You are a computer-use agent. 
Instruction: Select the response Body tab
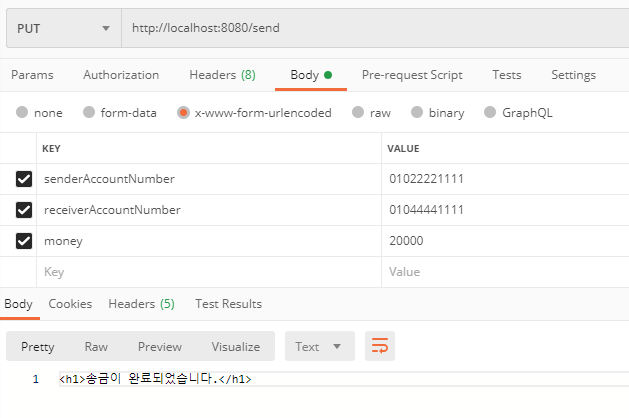(18, 304)
